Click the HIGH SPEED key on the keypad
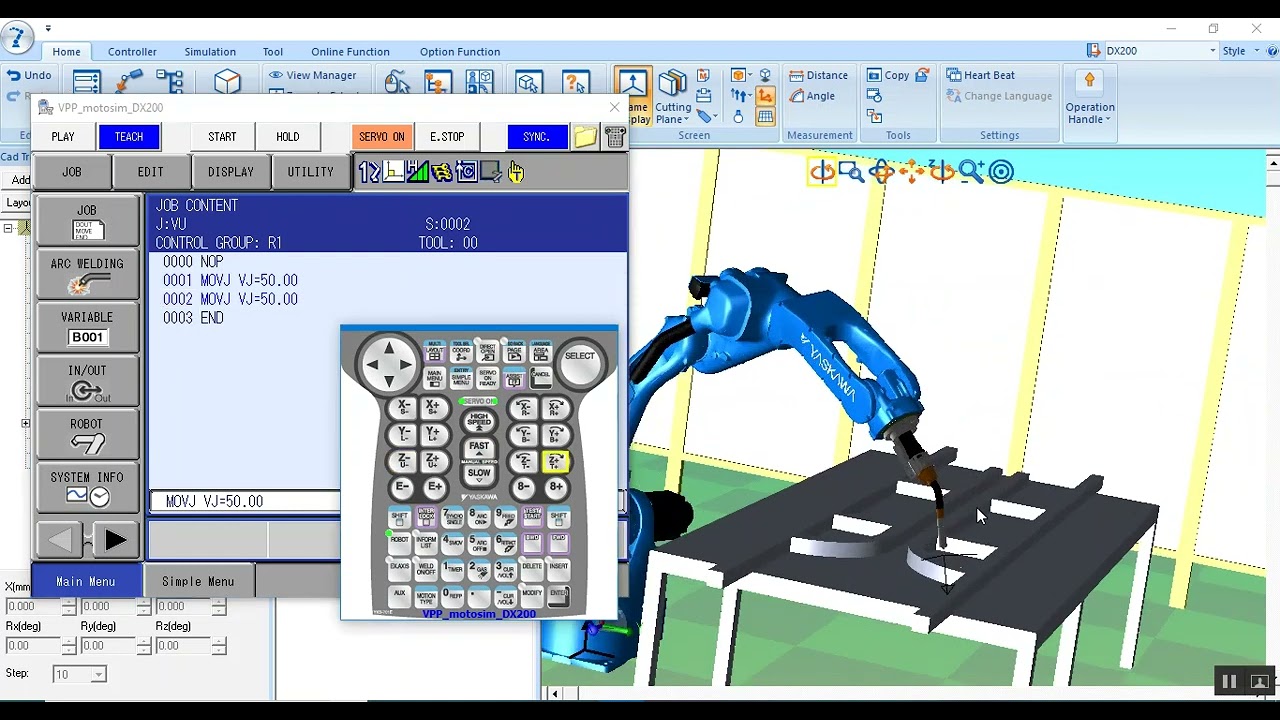 click(x=479, y=420)
